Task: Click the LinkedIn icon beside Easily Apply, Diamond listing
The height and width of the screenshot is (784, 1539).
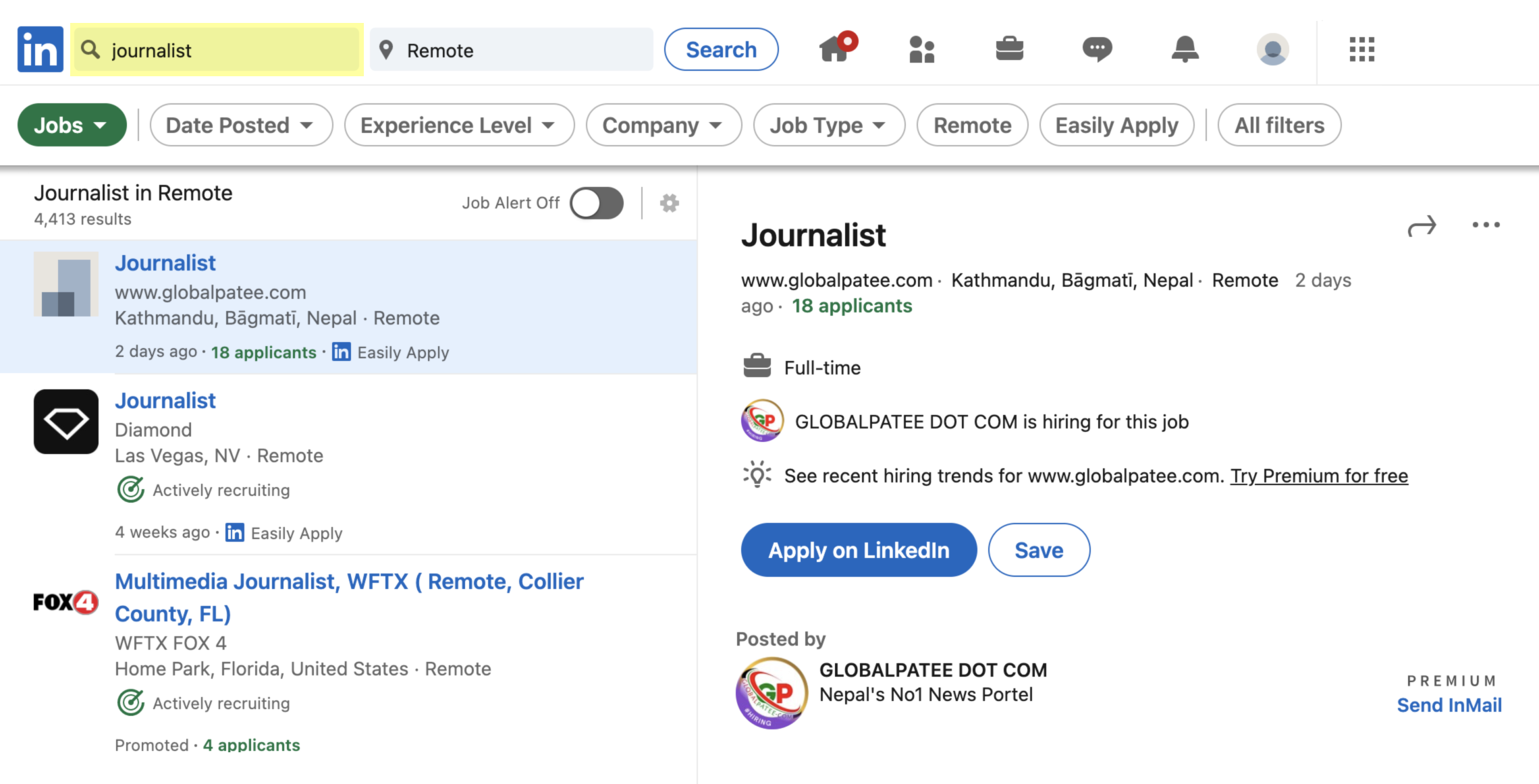Action: (x=235, y=532)
